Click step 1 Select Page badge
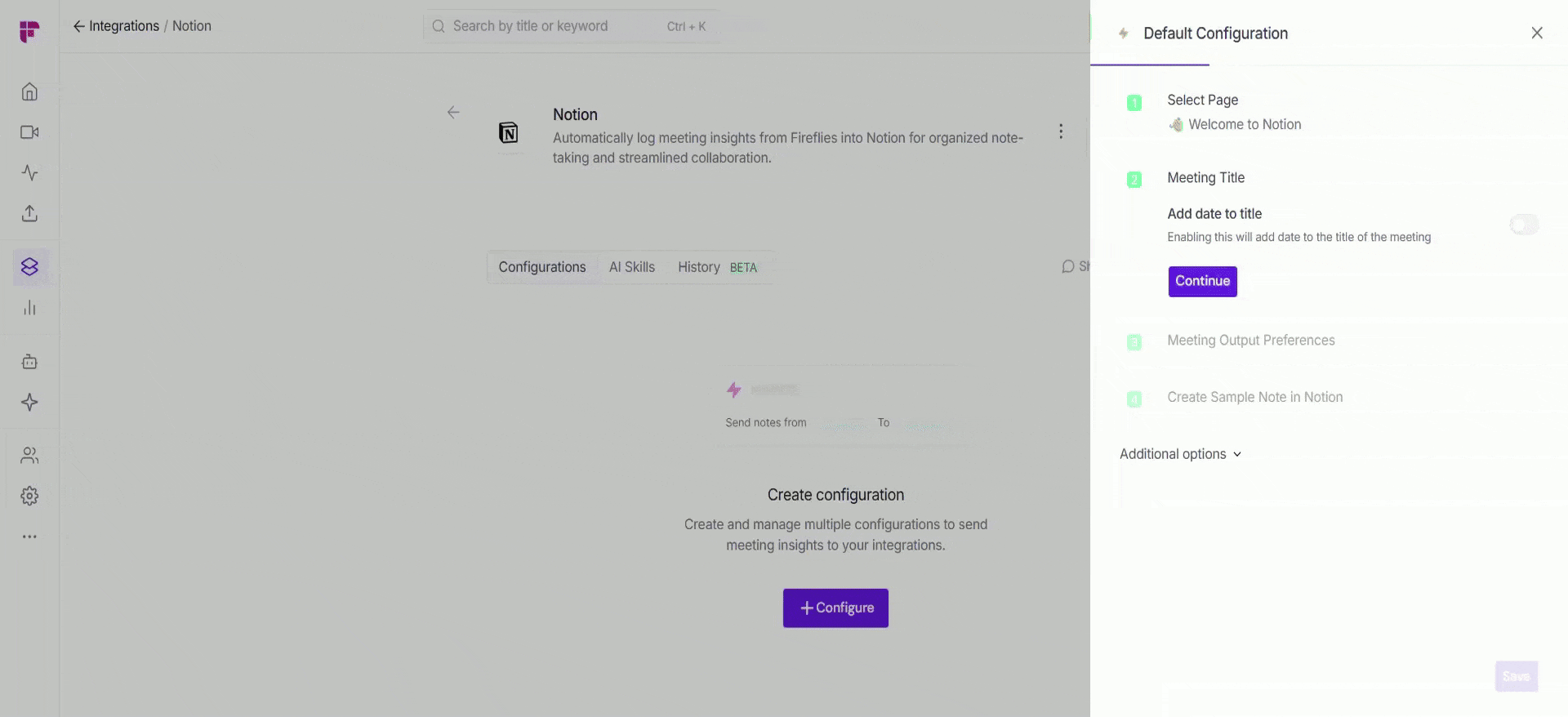 pyautogui.click(x=1134, y=103)
